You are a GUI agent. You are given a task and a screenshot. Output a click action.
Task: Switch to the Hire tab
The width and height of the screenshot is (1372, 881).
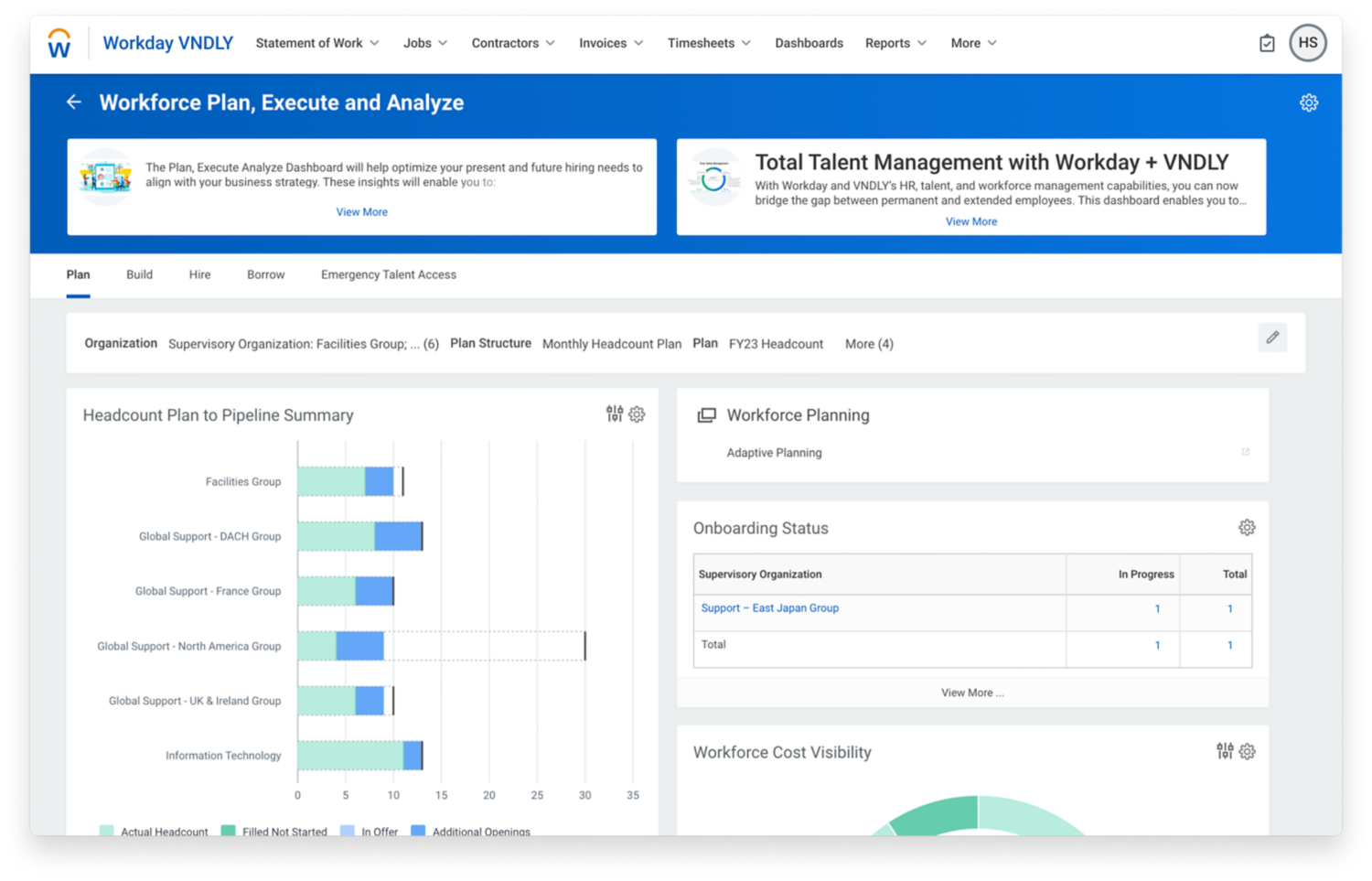point(199,274)
